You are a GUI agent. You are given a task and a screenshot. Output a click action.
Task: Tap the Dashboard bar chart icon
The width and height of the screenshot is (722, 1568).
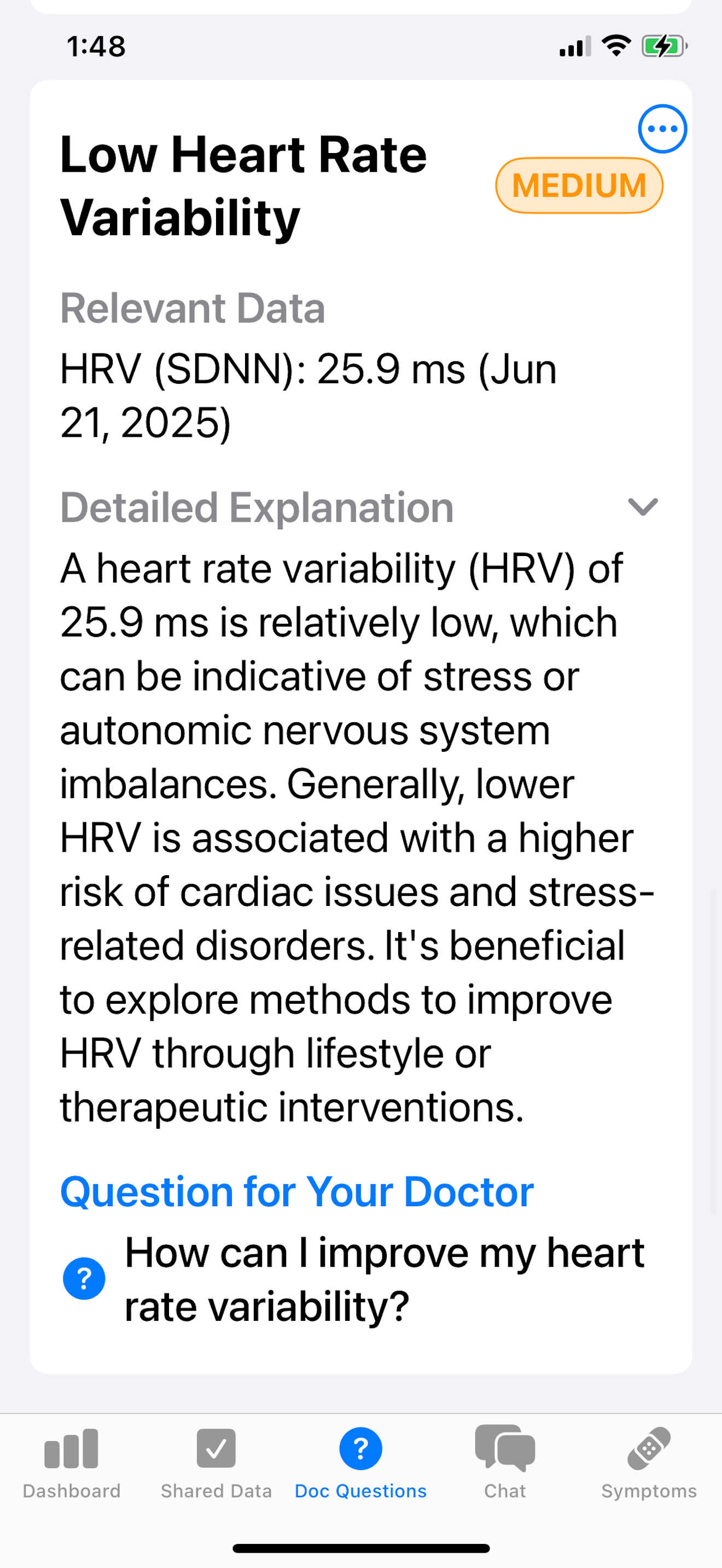(71, 1449)
